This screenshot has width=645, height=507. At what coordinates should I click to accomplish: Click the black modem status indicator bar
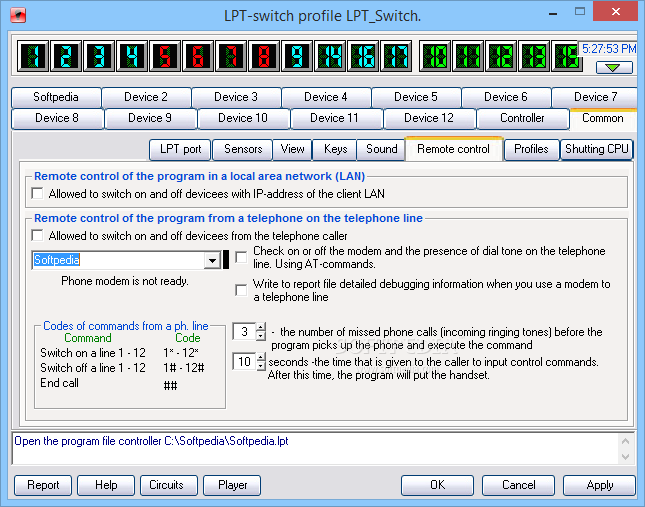[226, 260]
